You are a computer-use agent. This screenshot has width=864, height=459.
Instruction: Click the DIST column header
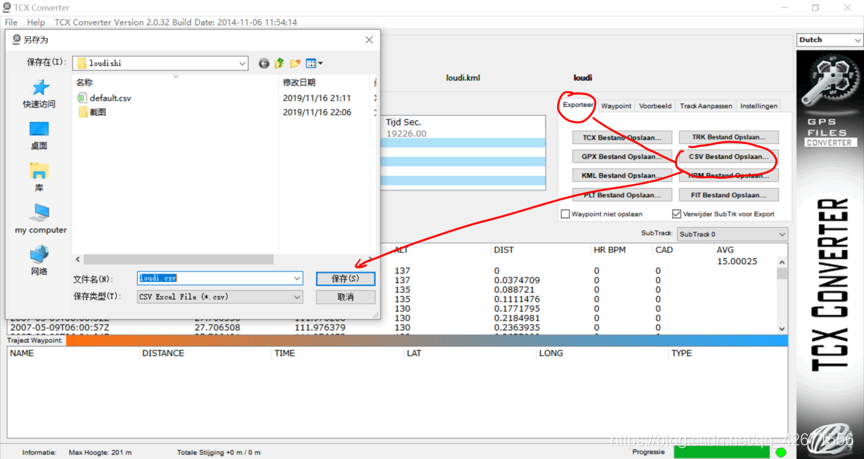(504, 250)
